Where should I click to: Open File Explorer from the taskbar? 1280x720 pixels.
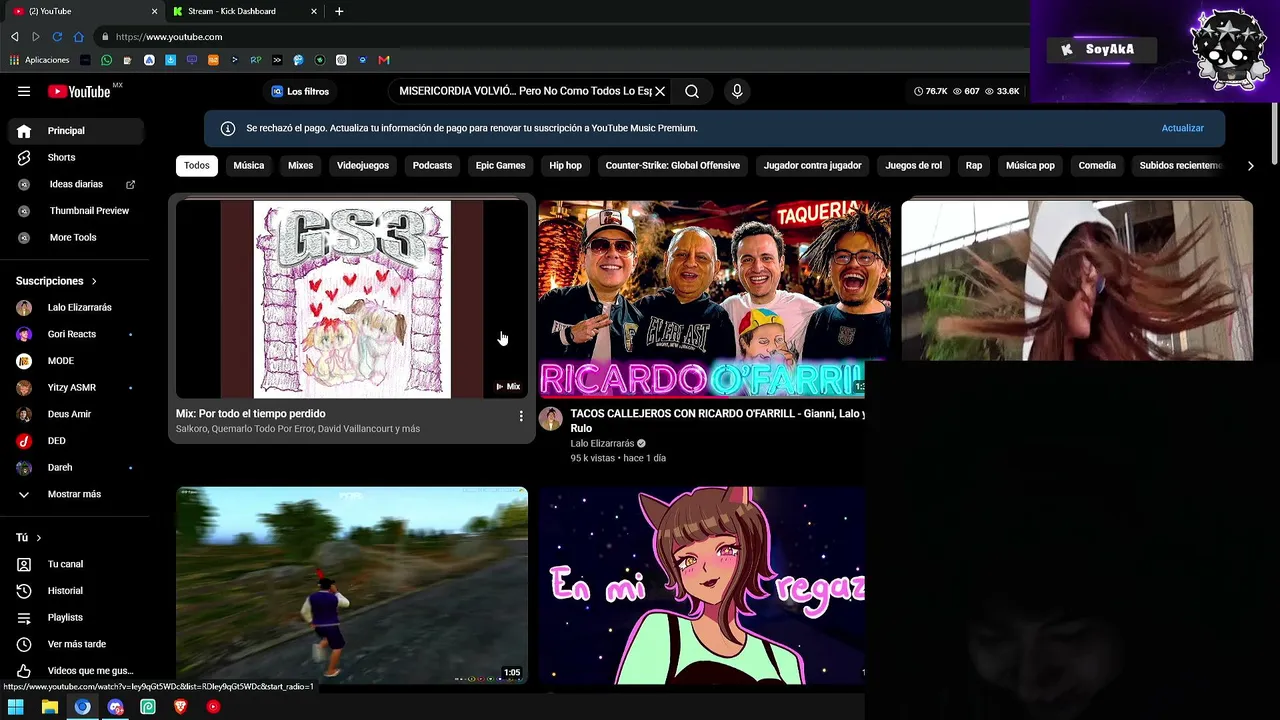tap(49, 707)
